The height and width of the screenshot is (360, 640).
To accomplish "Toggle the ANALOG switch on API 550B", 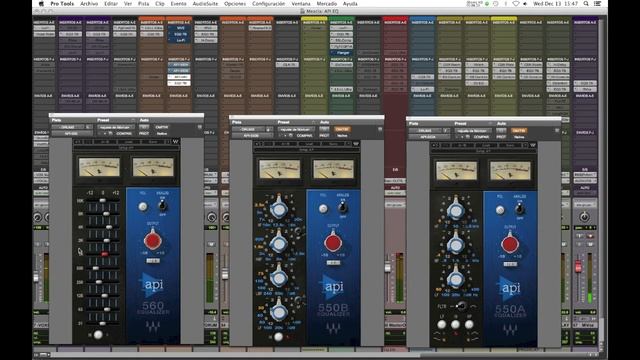I will click(343, 208).
